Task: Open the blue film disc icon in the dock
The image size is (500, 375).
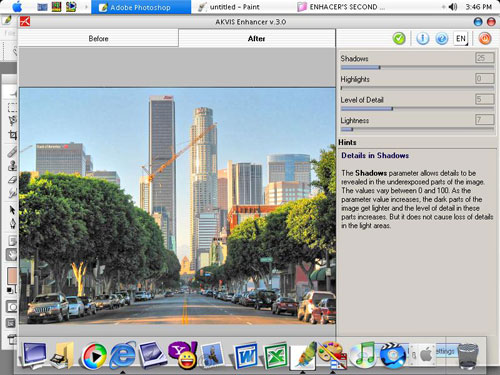Action: click(x=393, y=356)
